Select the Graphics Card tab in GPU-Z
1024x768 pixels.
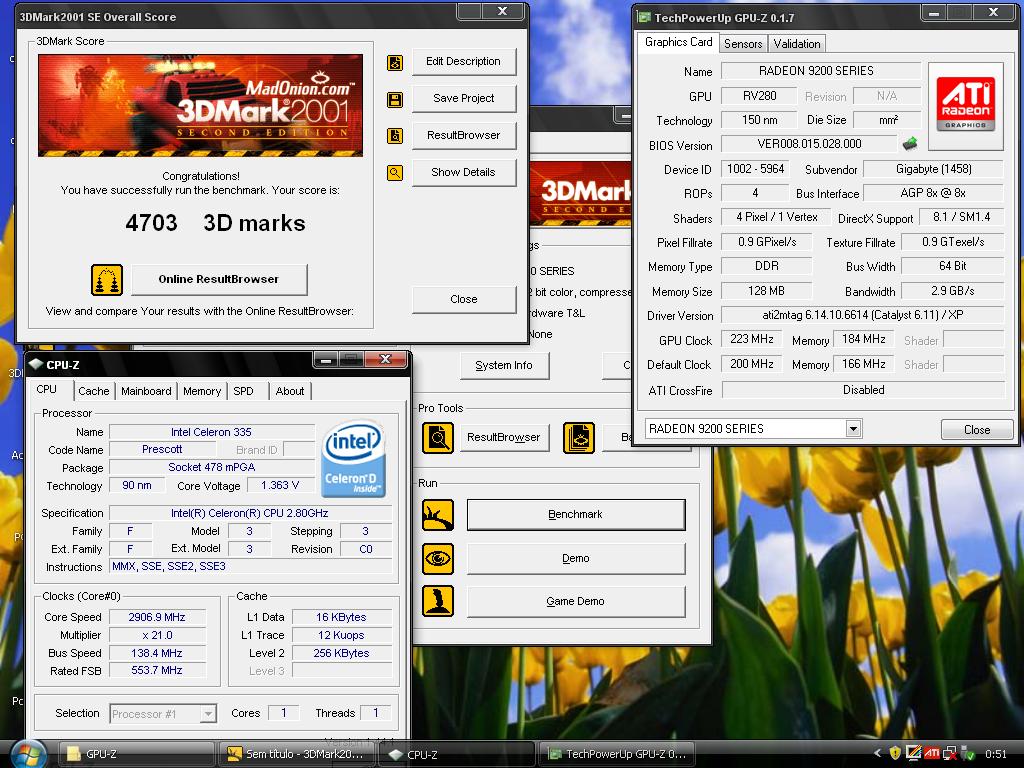[x=678, y=42]
